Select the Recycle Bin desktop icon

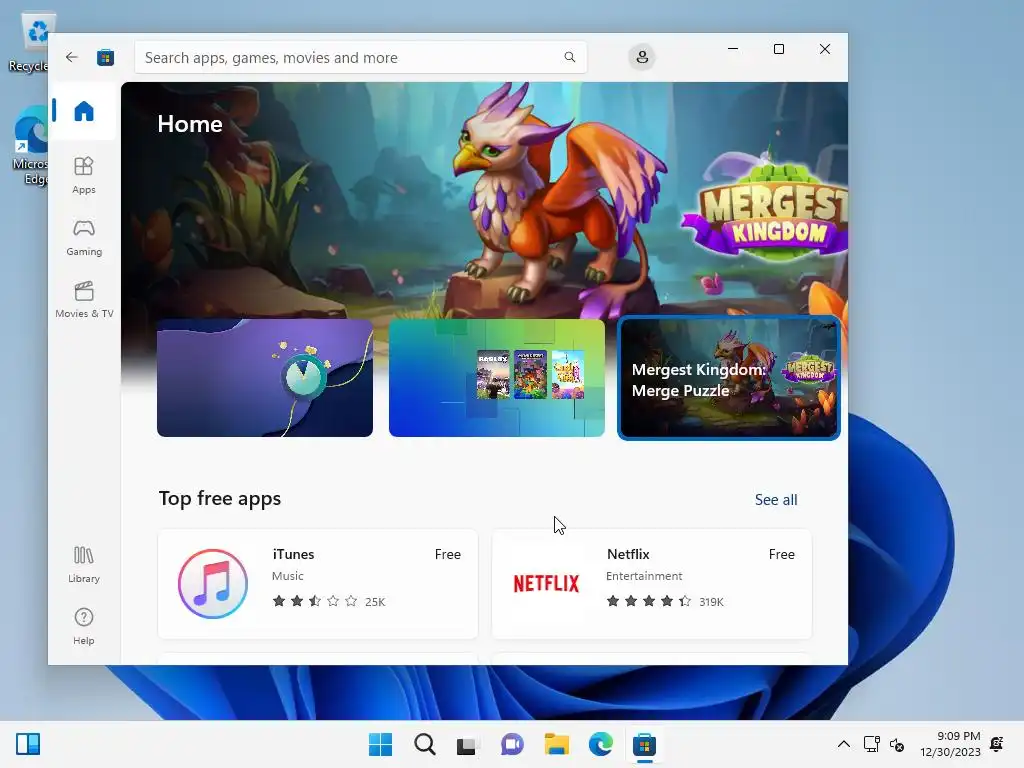point(29,42)
